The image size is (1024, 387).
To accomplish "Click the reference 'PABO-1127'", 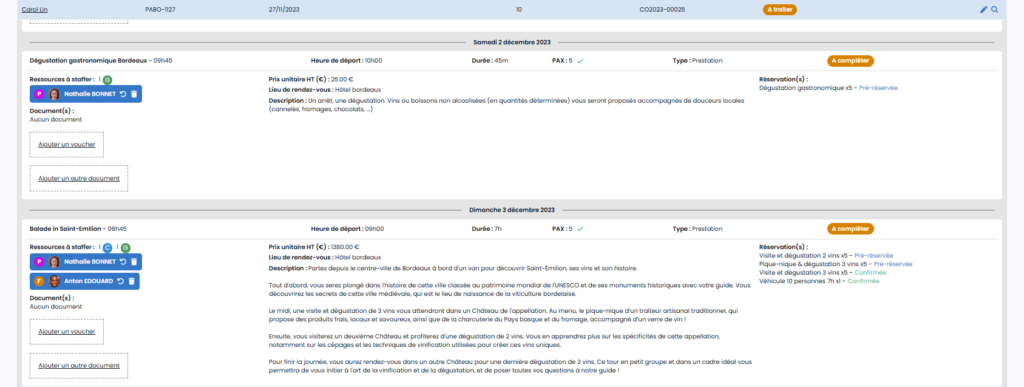I will pos(160,10).
